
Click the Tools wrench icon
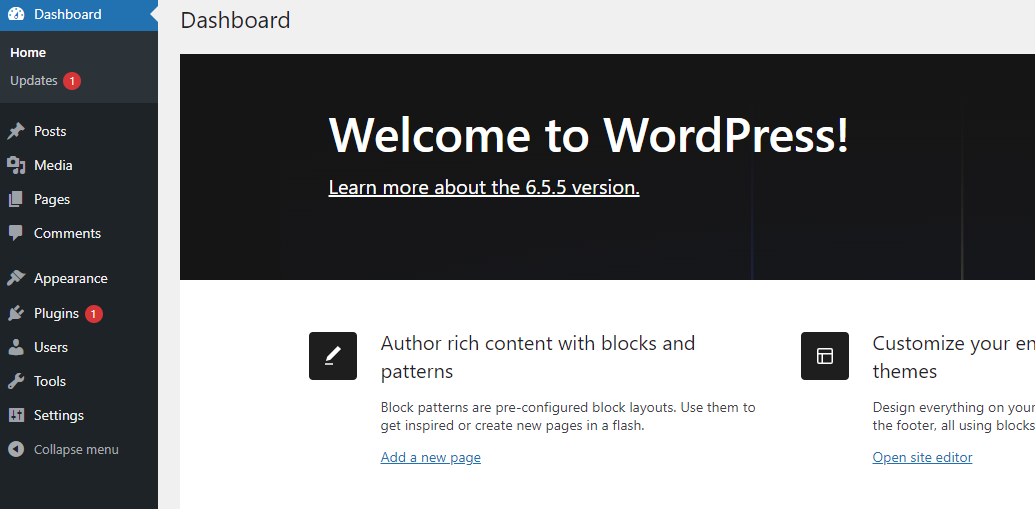[x=16, y=382]
